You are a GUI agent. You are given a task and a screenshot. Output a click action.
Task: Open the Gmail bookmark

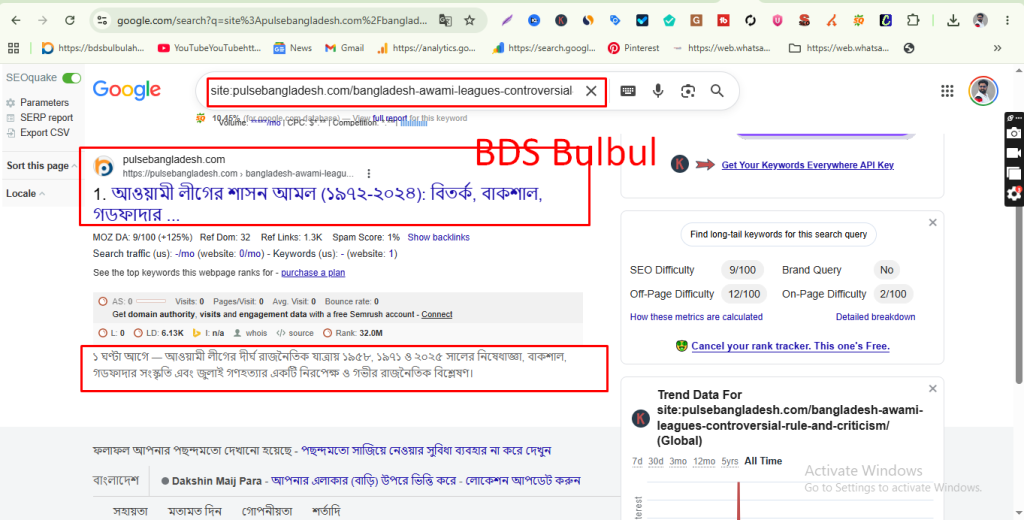point(344,48)
